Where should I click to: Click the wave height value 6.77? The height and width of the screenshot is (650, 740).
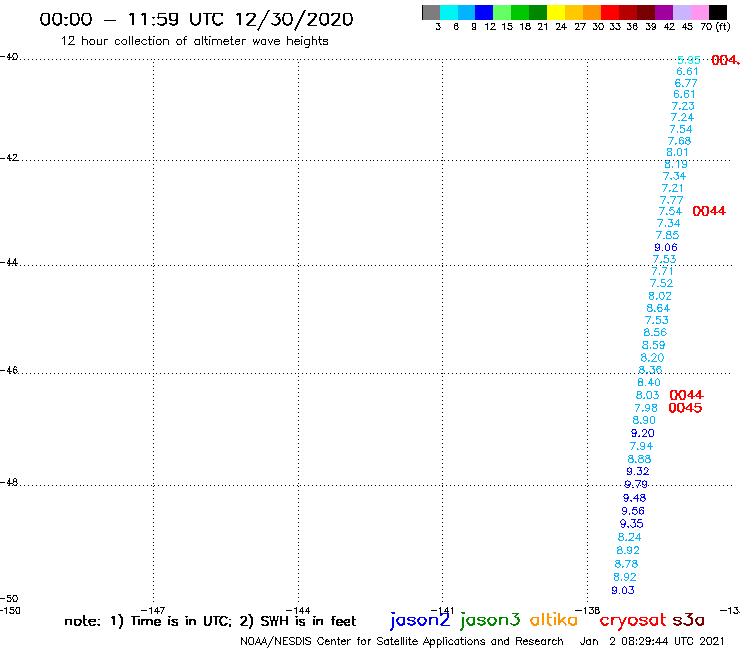(685, 83)
